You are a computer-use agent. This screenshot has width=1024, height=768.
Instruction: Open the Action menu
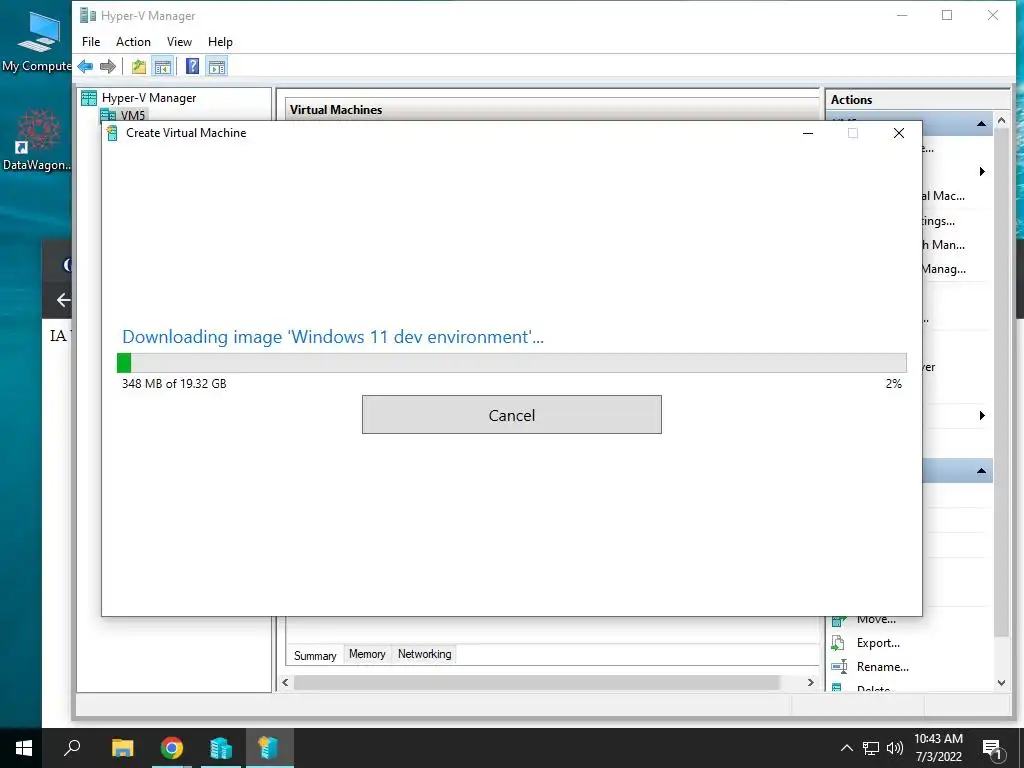(x=133, y=42)
